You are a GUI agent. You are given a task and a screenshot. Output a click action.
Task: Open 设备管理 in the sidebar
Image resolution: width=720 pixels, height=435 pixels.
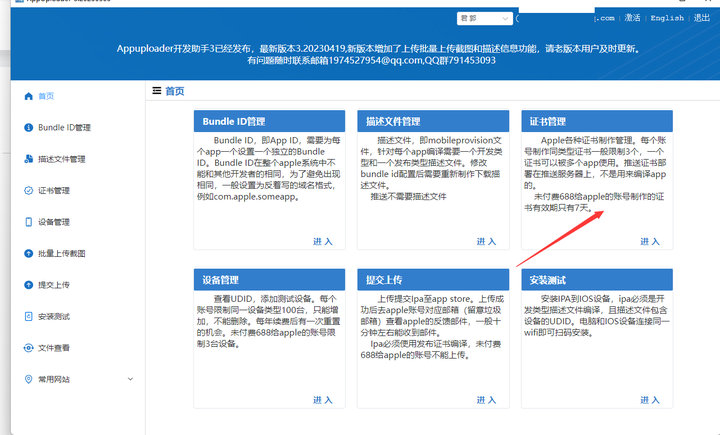pos(54,222)
